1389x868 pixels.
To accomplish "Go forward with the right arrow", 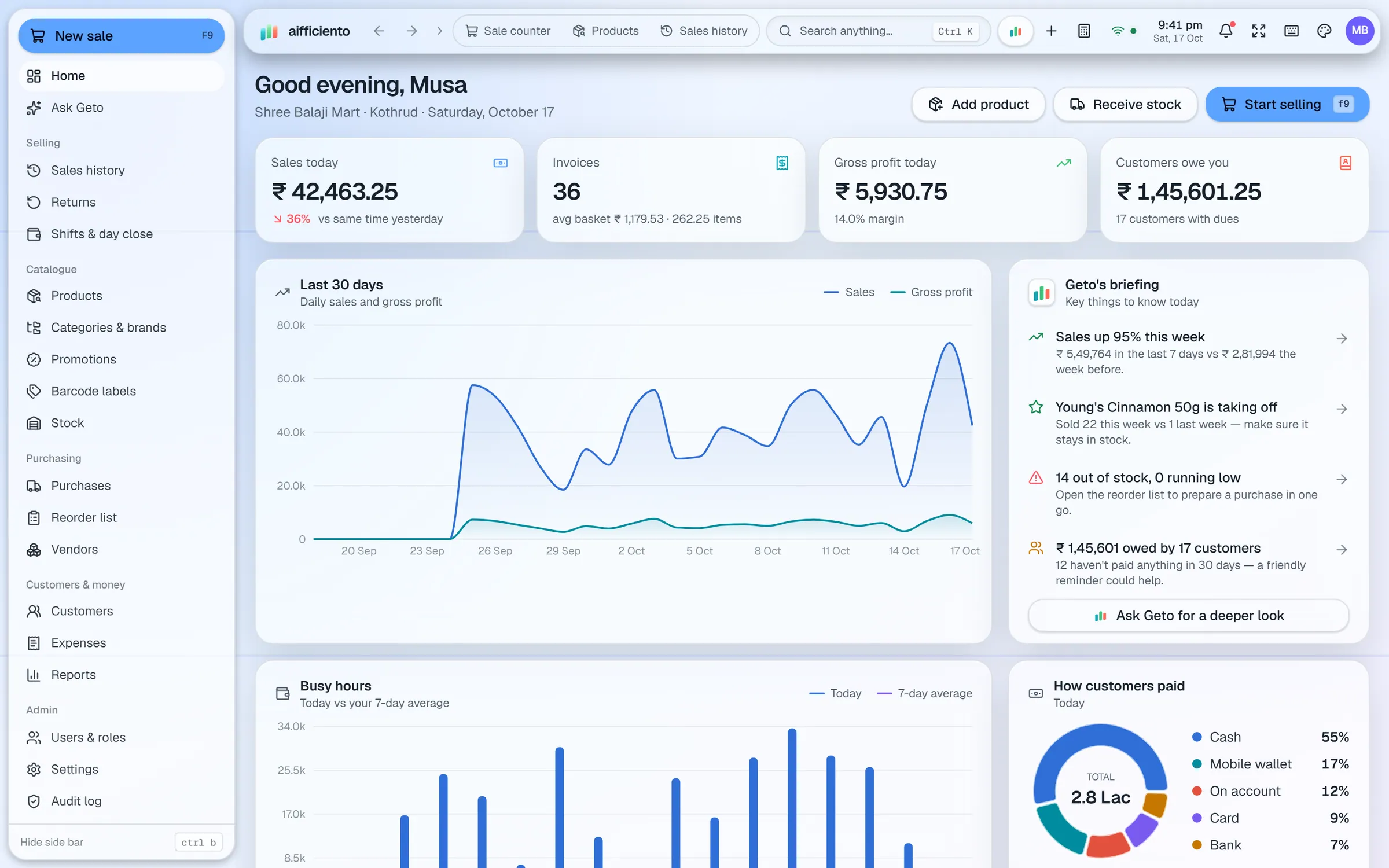I will (411, 31).
